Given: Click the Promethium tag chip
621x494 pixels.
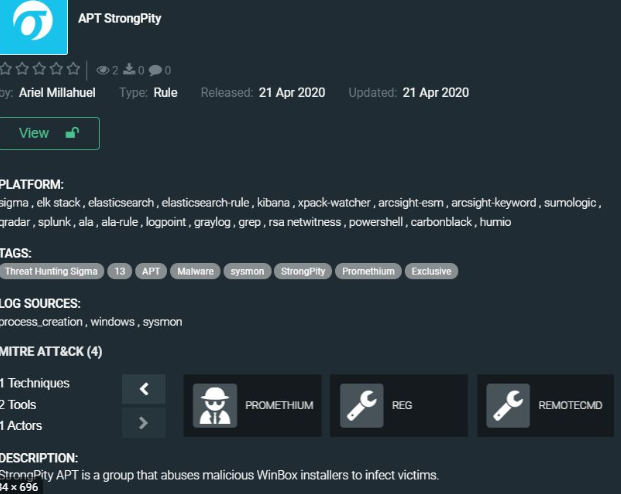Looking at the screenshot, I should point(369,271).
